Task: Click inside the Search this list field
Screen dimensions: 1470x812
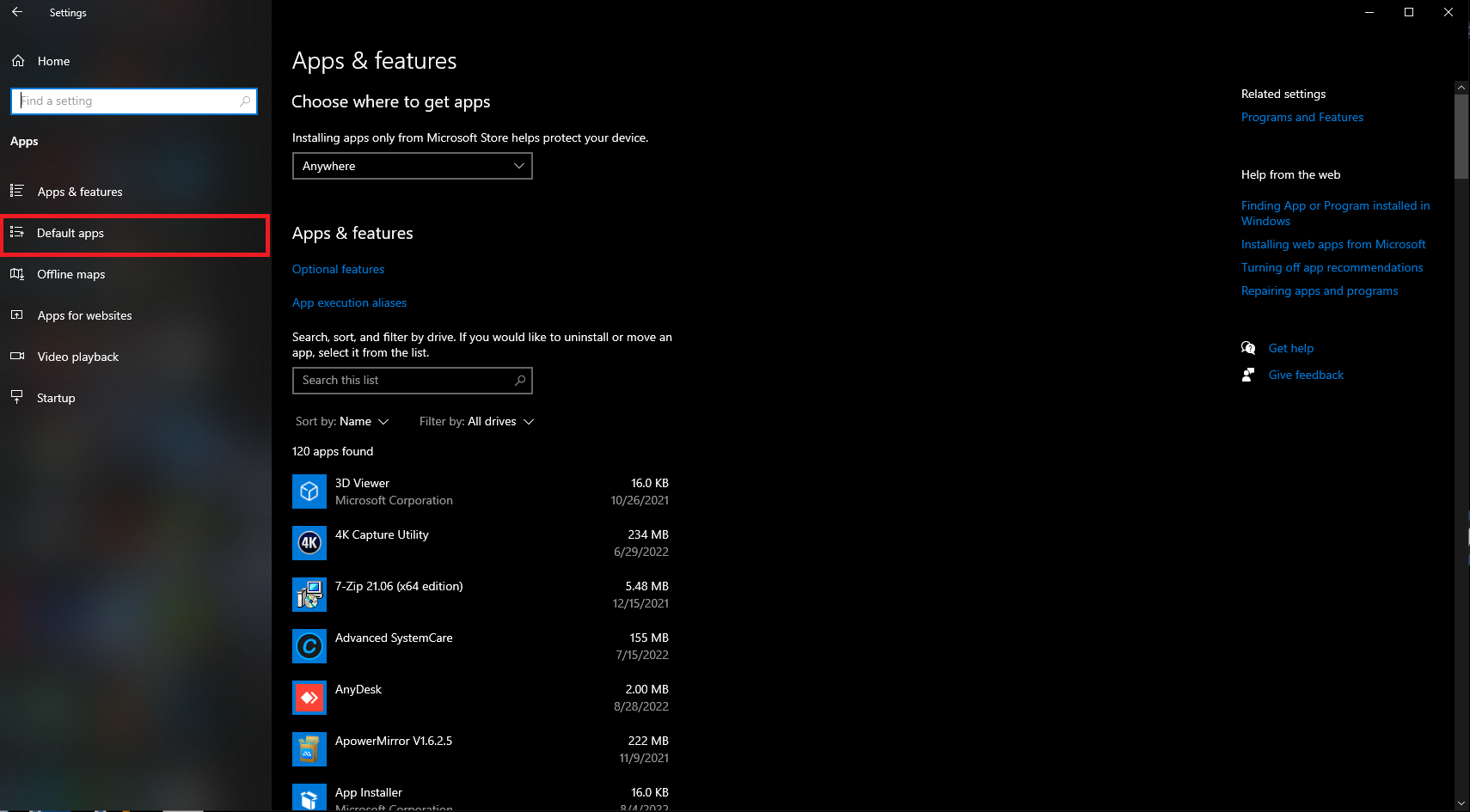Action: point(404,380)
